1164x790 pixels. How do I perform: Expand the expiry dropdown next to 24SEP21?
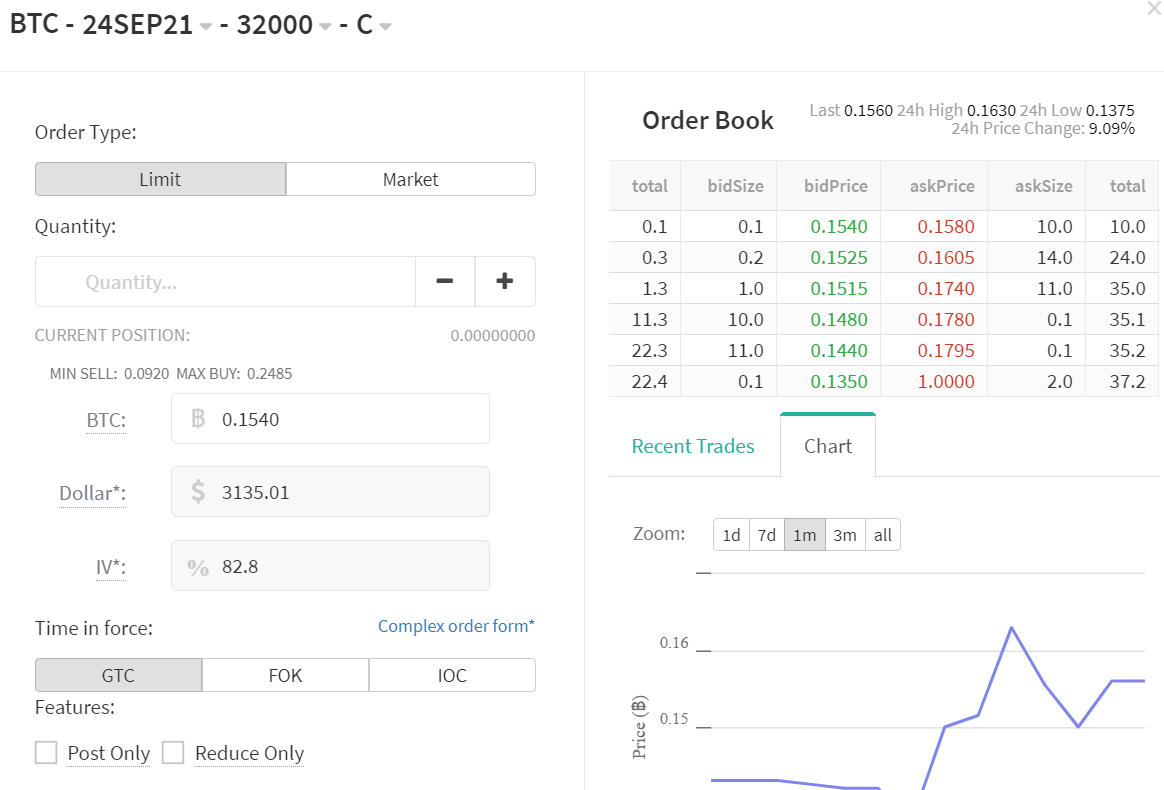pos(206,26)
